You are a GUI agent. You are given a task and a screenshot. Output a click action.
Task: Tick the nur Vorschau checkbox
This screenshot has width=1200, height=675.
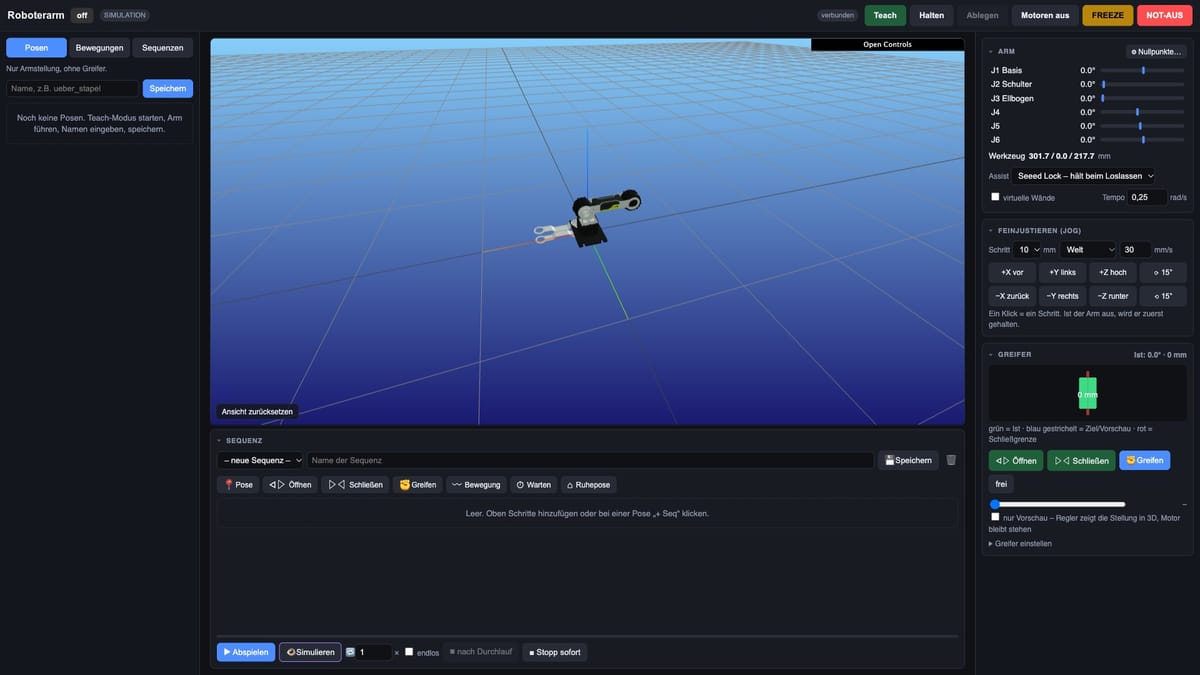(995, 517)
